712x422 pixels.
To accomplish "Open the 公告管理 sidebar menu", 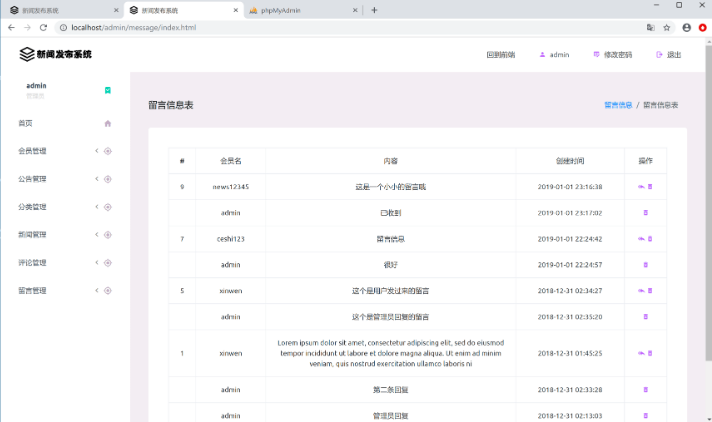I will [32, 179].
